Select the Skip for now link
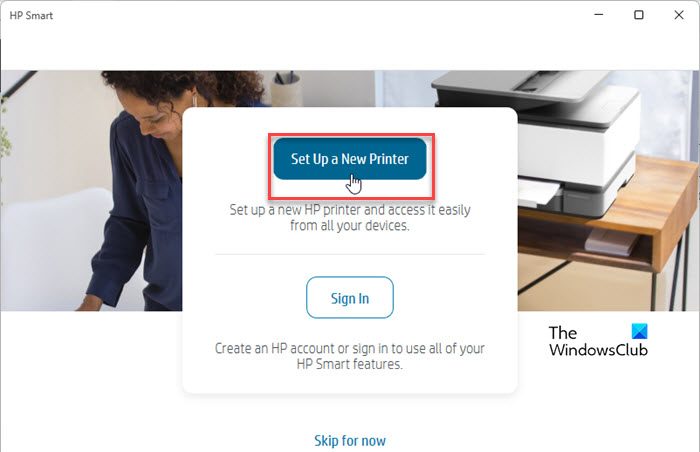 (350, 440)
